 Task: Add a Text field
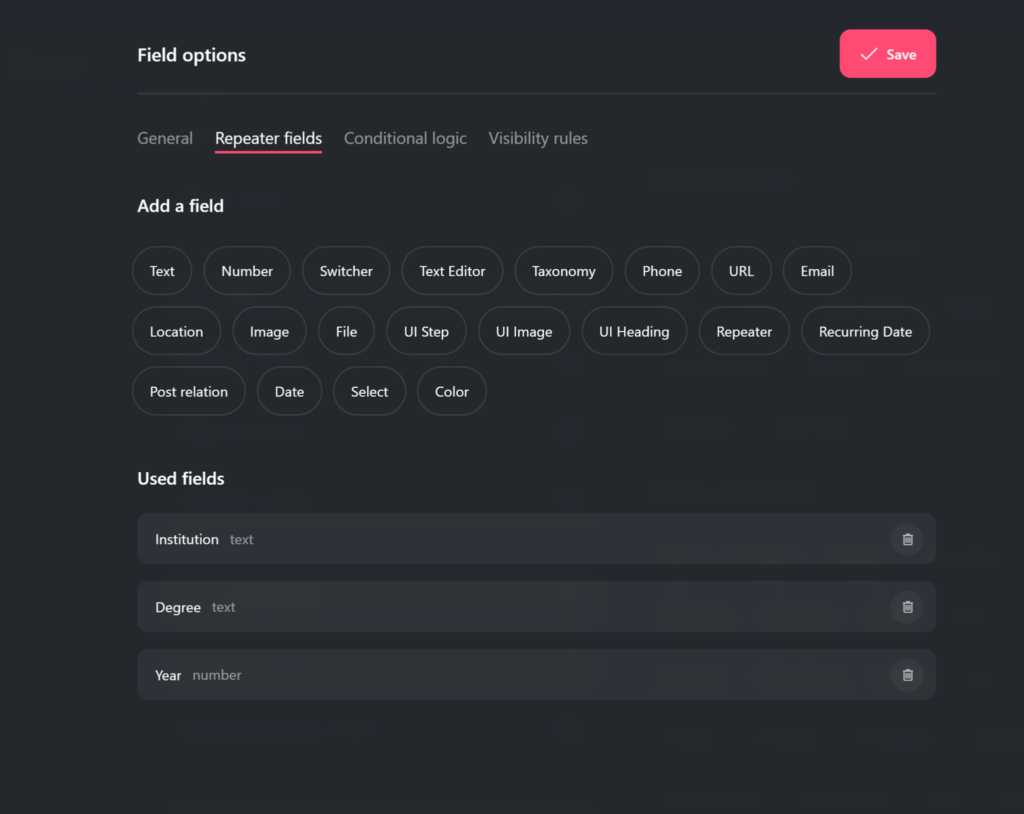pos(162,271)
